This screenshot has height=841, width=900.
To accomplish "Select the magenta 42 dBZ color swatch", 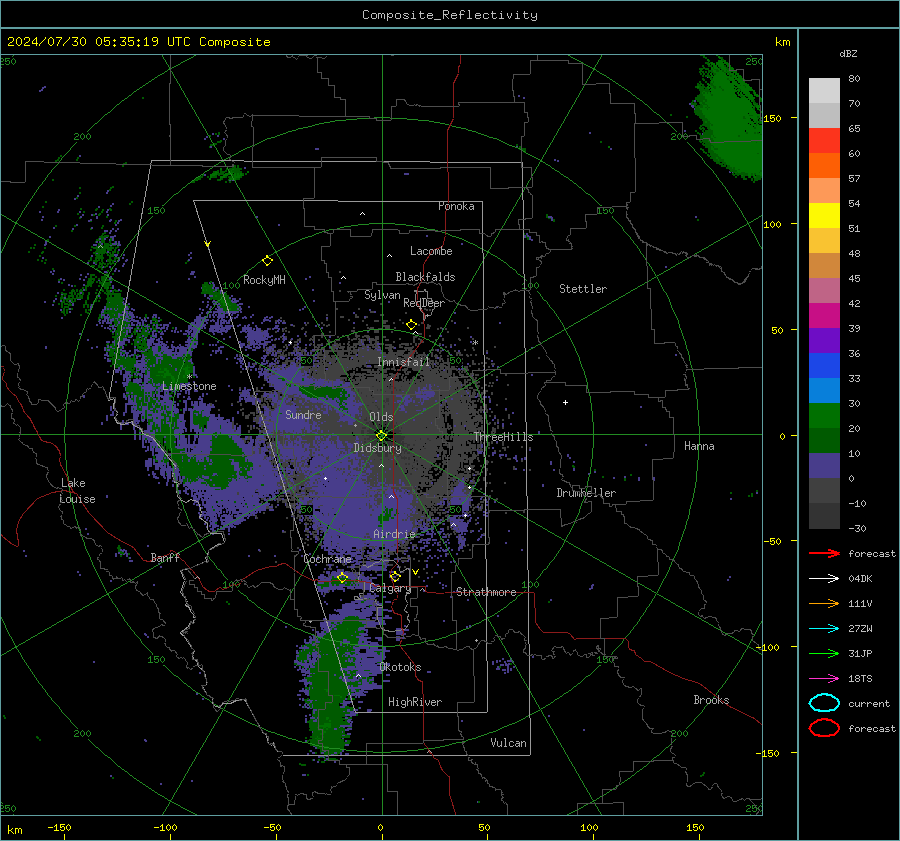I will pyautogui.click(x=824, y=316).
